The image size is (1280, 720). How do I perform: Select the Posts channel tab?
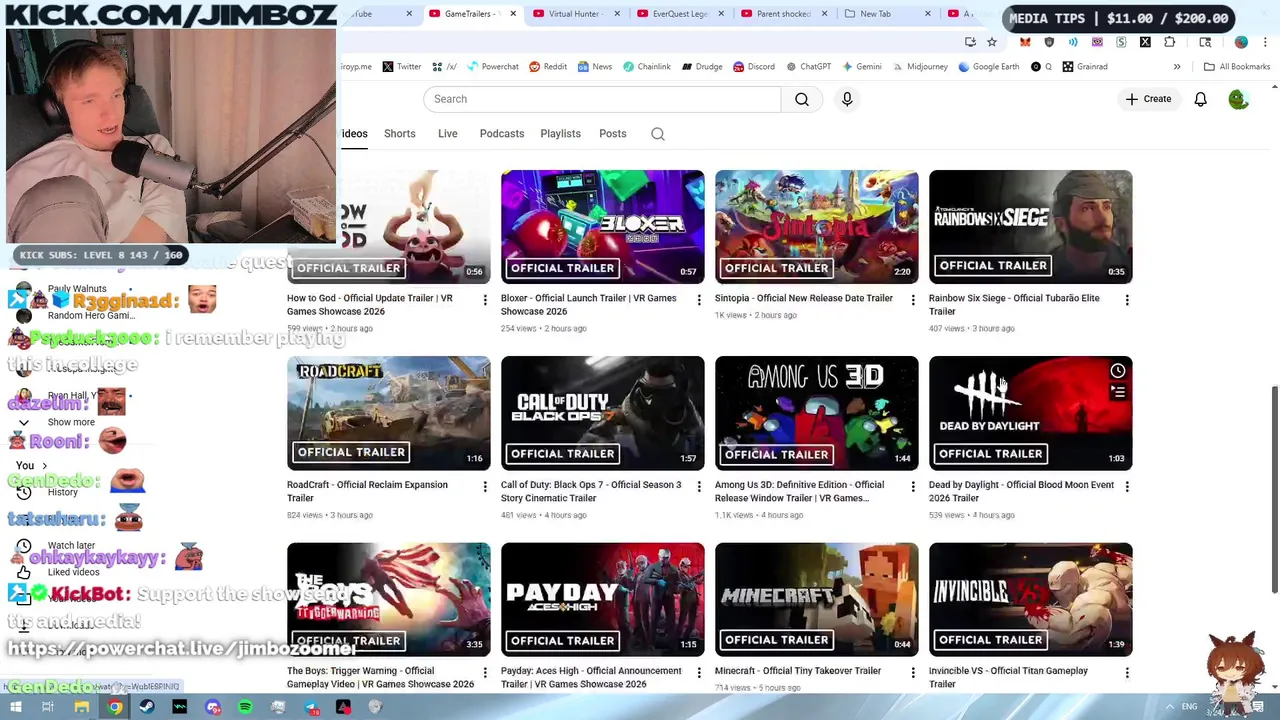point(612,134)
